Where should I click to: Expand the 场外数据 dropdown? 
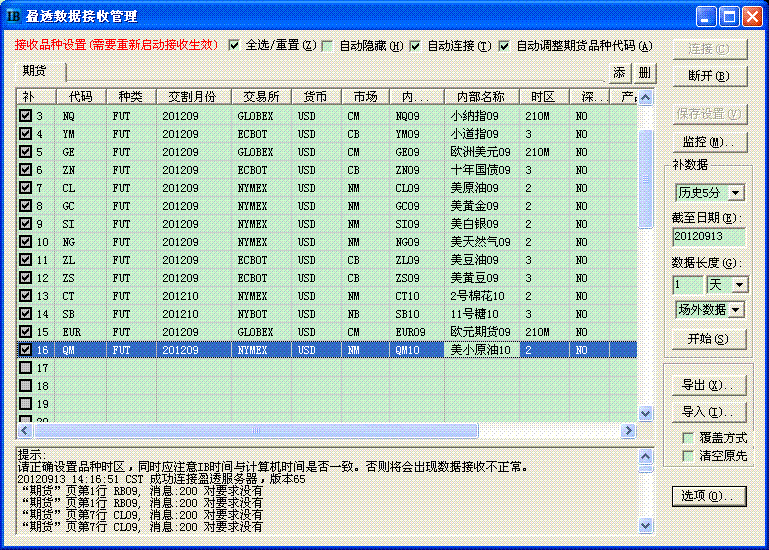[737, 310]
